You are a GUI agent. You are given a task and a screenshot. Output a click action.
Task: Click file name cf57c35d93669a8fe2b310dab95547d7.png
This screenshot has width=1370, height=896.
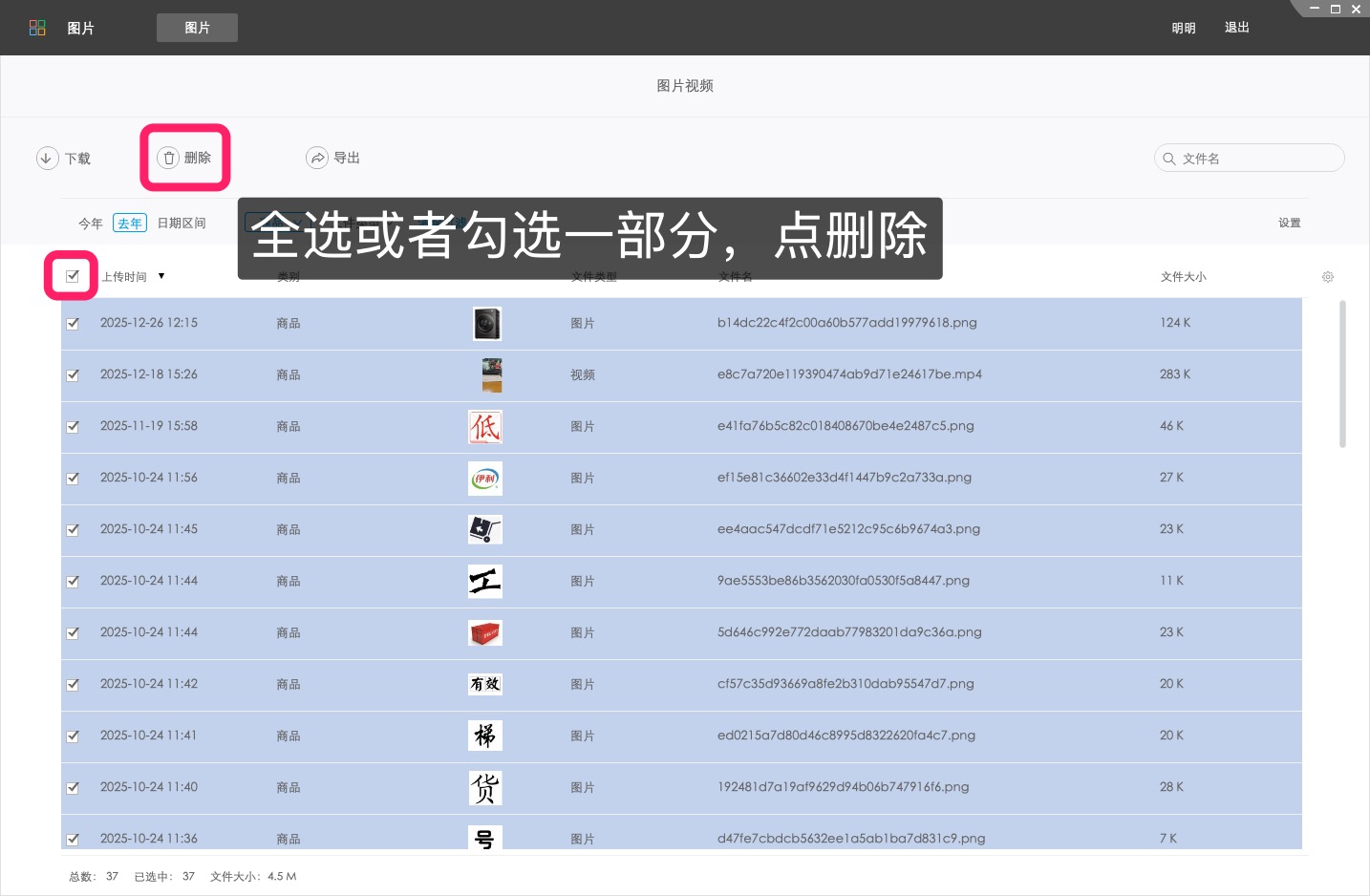point(846,684)
